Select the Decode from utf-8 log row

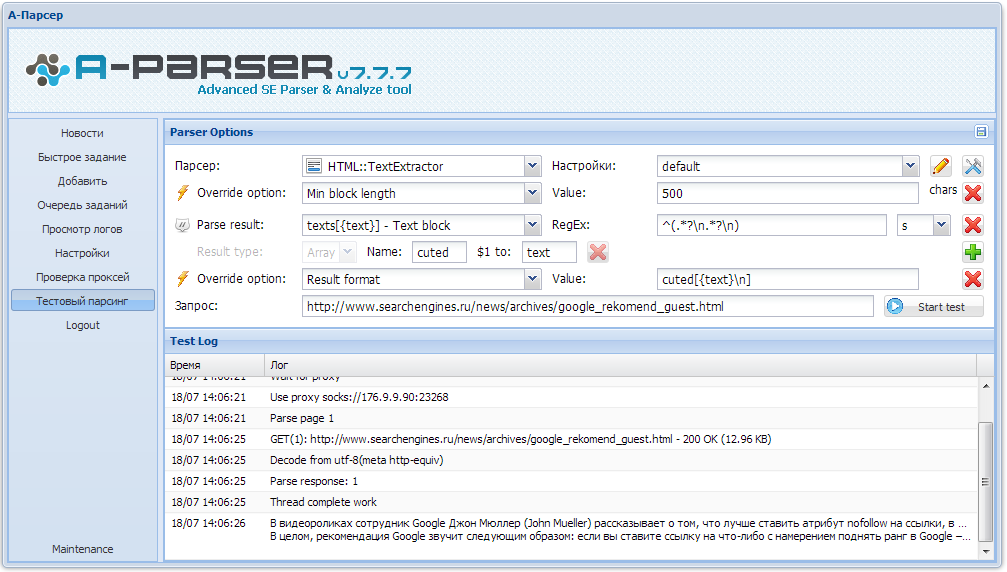point(572,460)
